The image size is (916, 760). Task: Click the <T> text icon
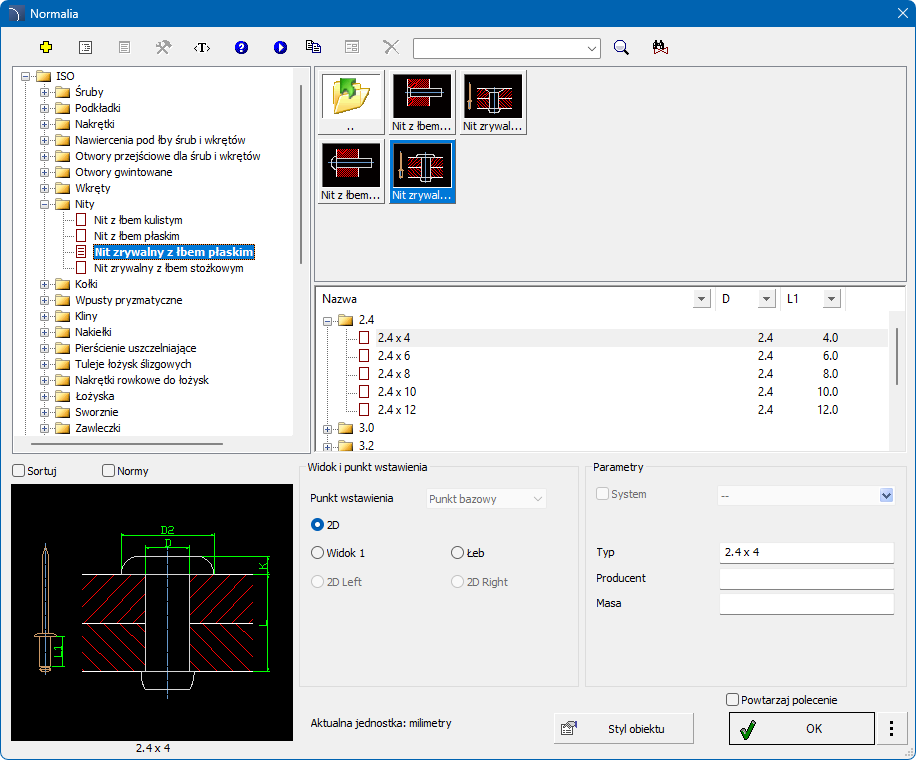(202, 47)
